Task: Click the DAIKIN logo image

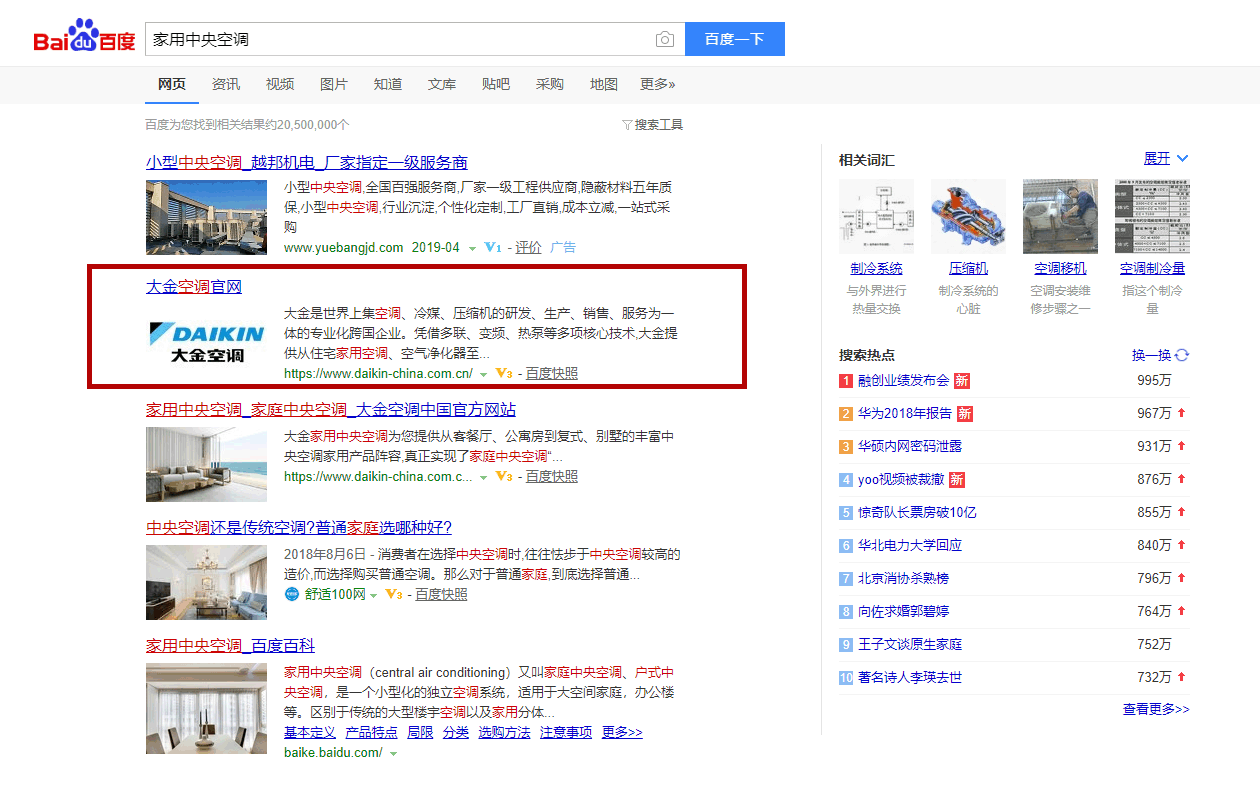Action: pos(207,343)
